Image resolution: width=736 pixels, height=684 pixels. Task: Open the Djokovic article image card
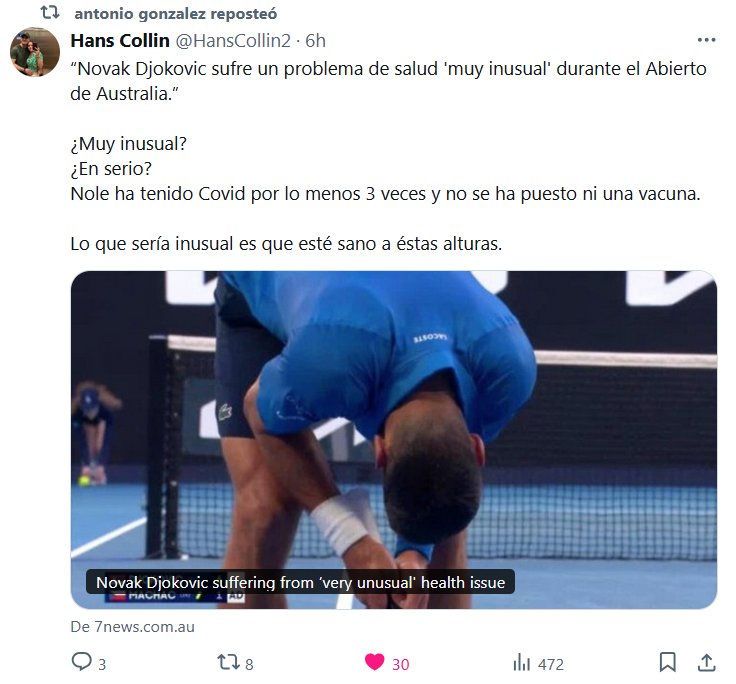(x=393, y=440)
